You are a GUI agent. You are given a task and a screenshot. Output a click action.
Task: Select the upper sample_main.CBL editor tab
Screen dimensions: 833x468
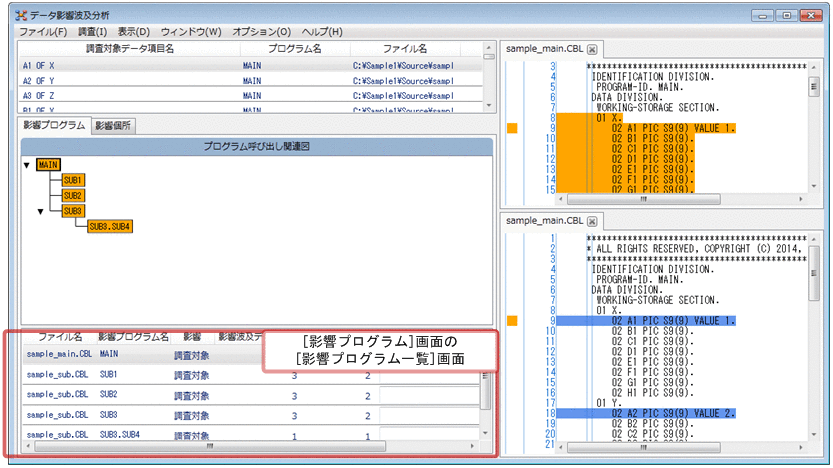click(545, 48)
